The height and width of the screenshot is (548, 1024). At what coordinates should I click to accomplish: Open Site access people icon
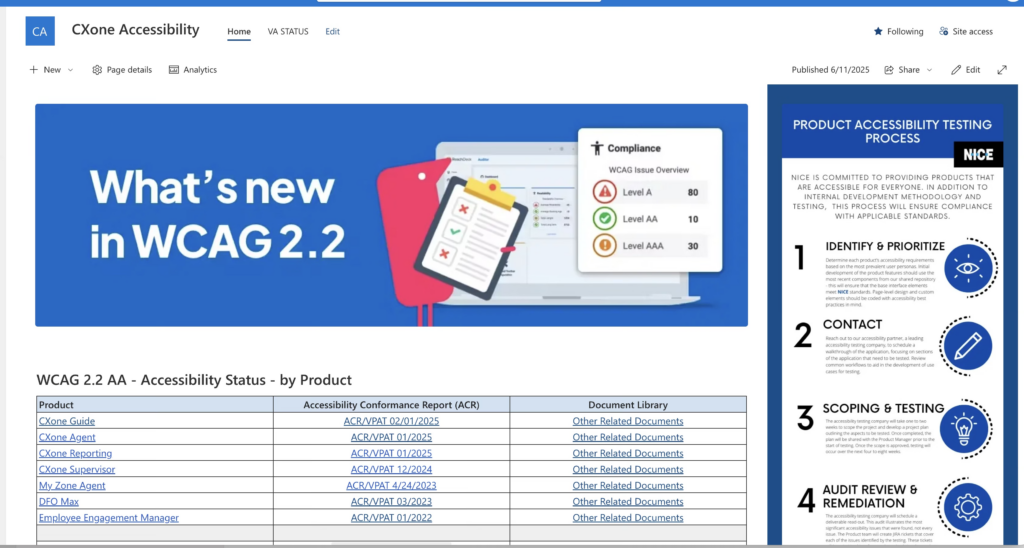coord(944,31)
